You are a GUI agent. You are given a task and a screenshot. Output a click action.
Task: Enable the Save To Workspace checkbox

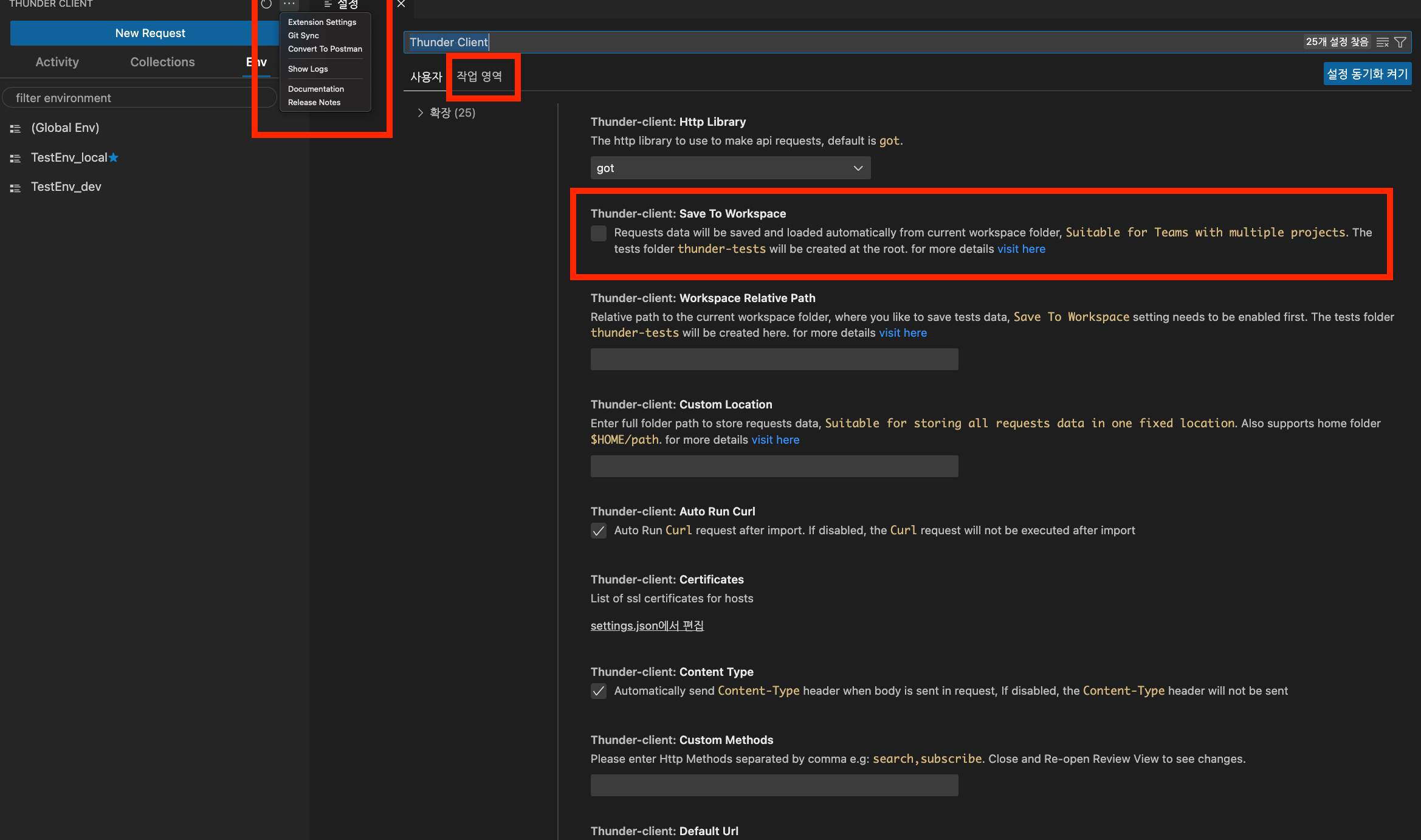[599, 233]
